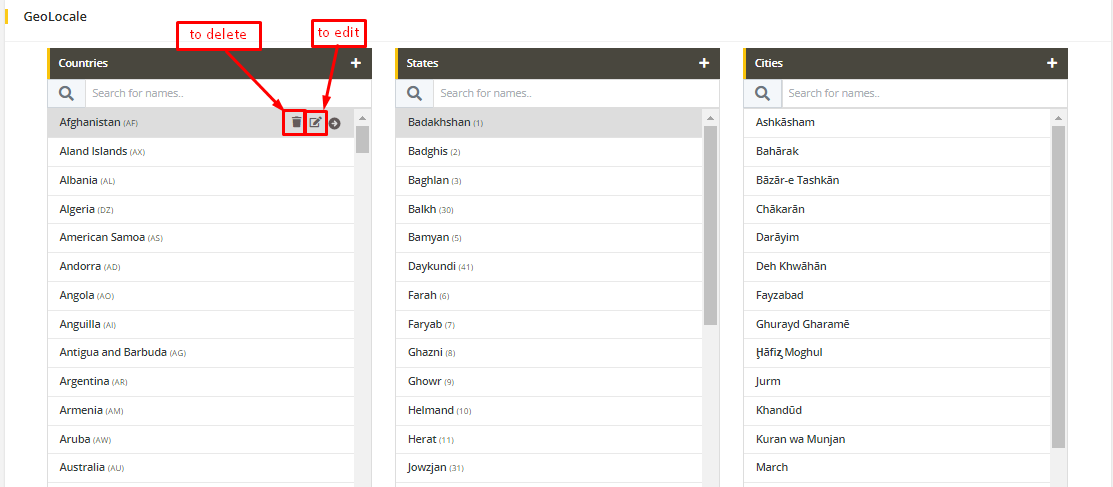
Task: Select Kuran wa Munjan city
Action: 801,439
